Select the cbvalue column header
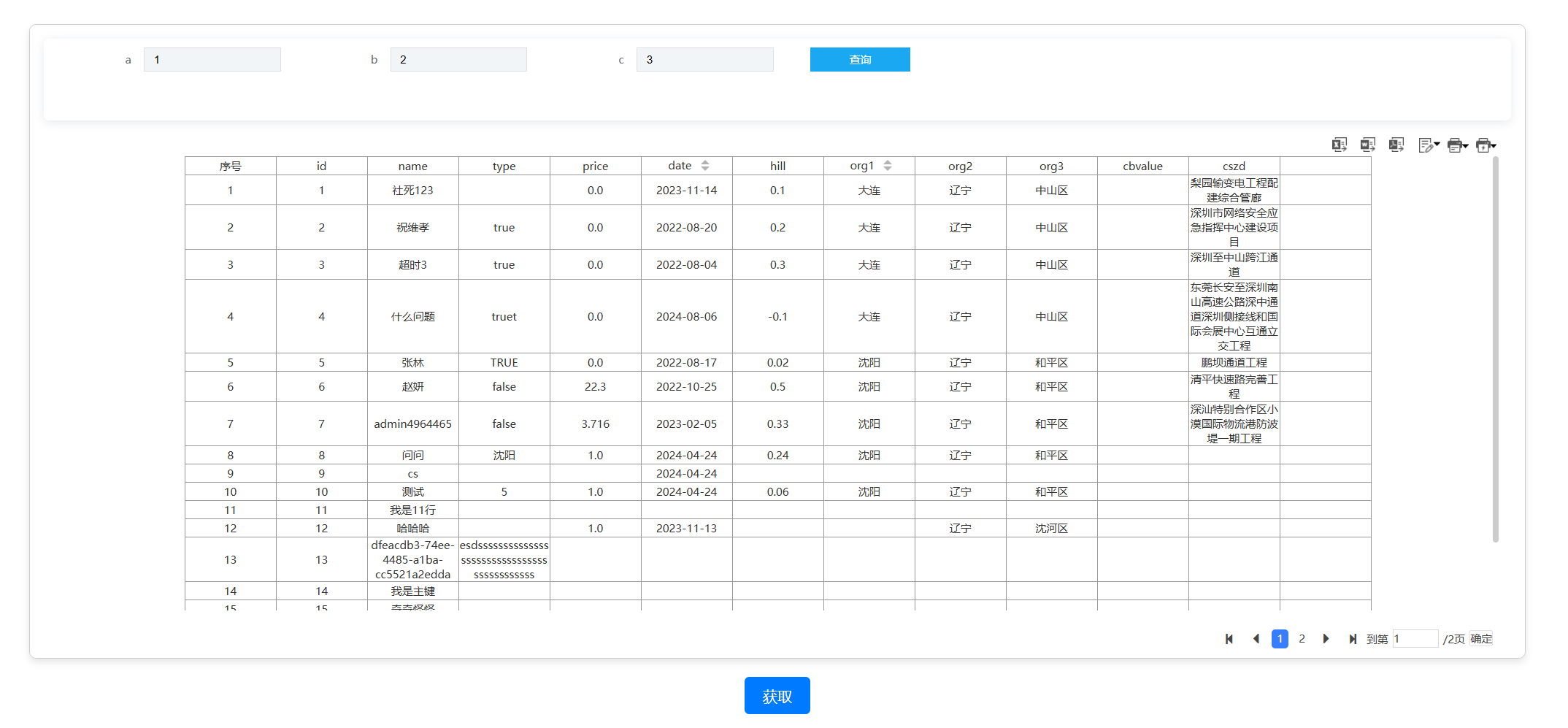1568x728 pixels. 1143,166
